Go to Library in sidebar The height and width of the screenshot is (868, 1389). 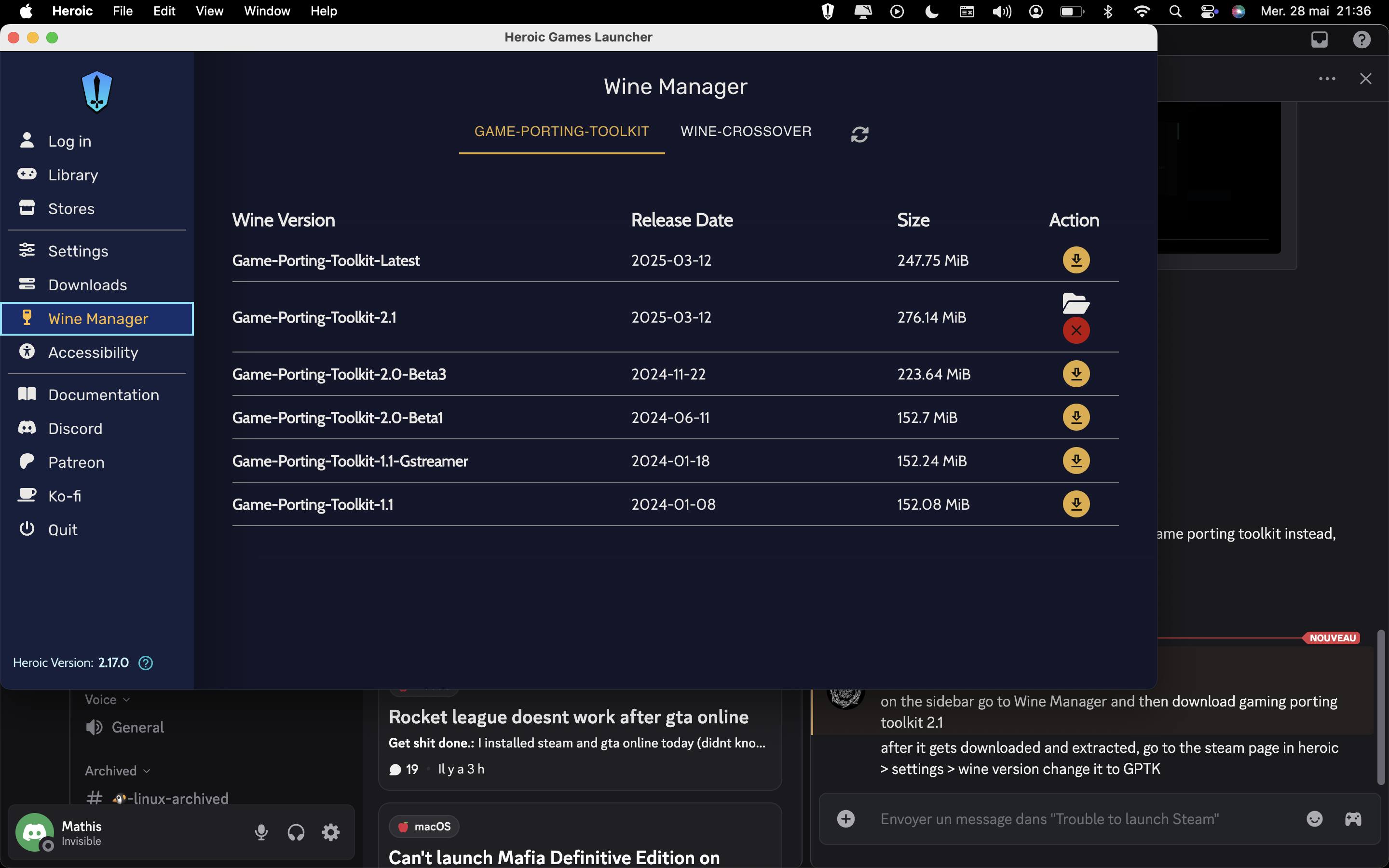pos(96,175)
